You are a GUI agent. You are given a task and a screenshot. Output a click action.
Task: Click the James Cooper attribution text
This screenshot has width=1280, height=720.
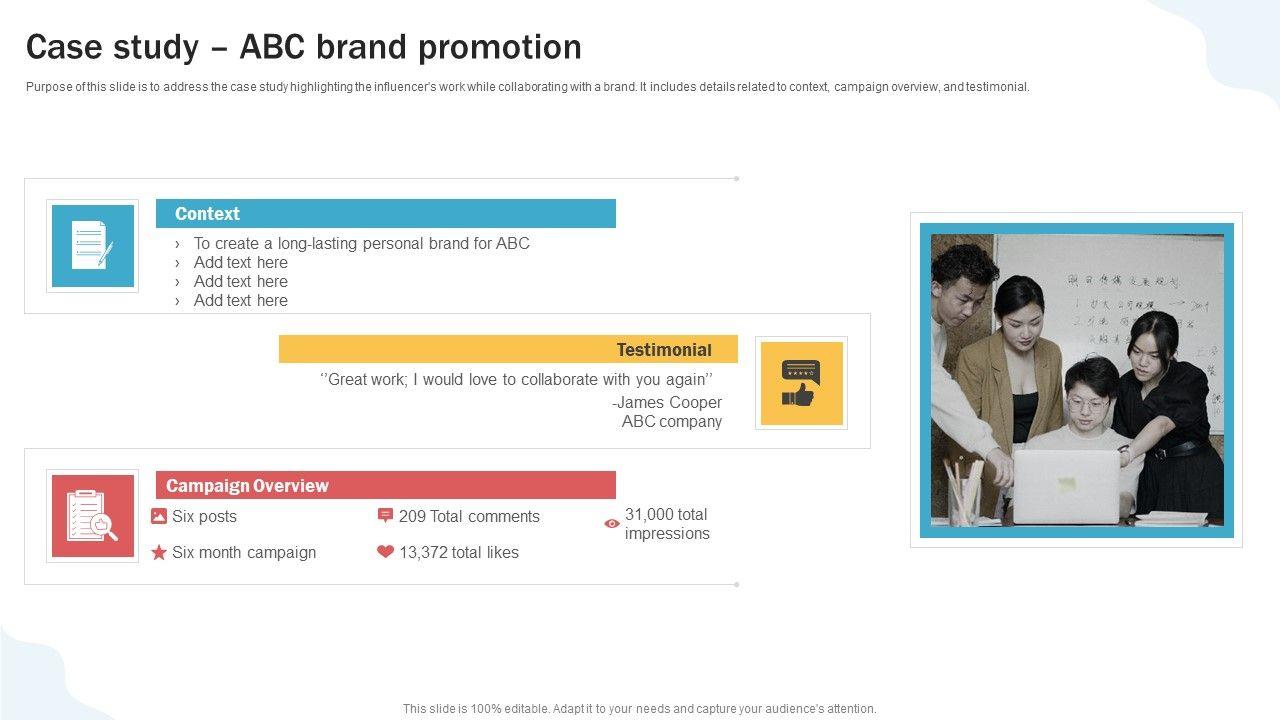click(x=668, y=402)
